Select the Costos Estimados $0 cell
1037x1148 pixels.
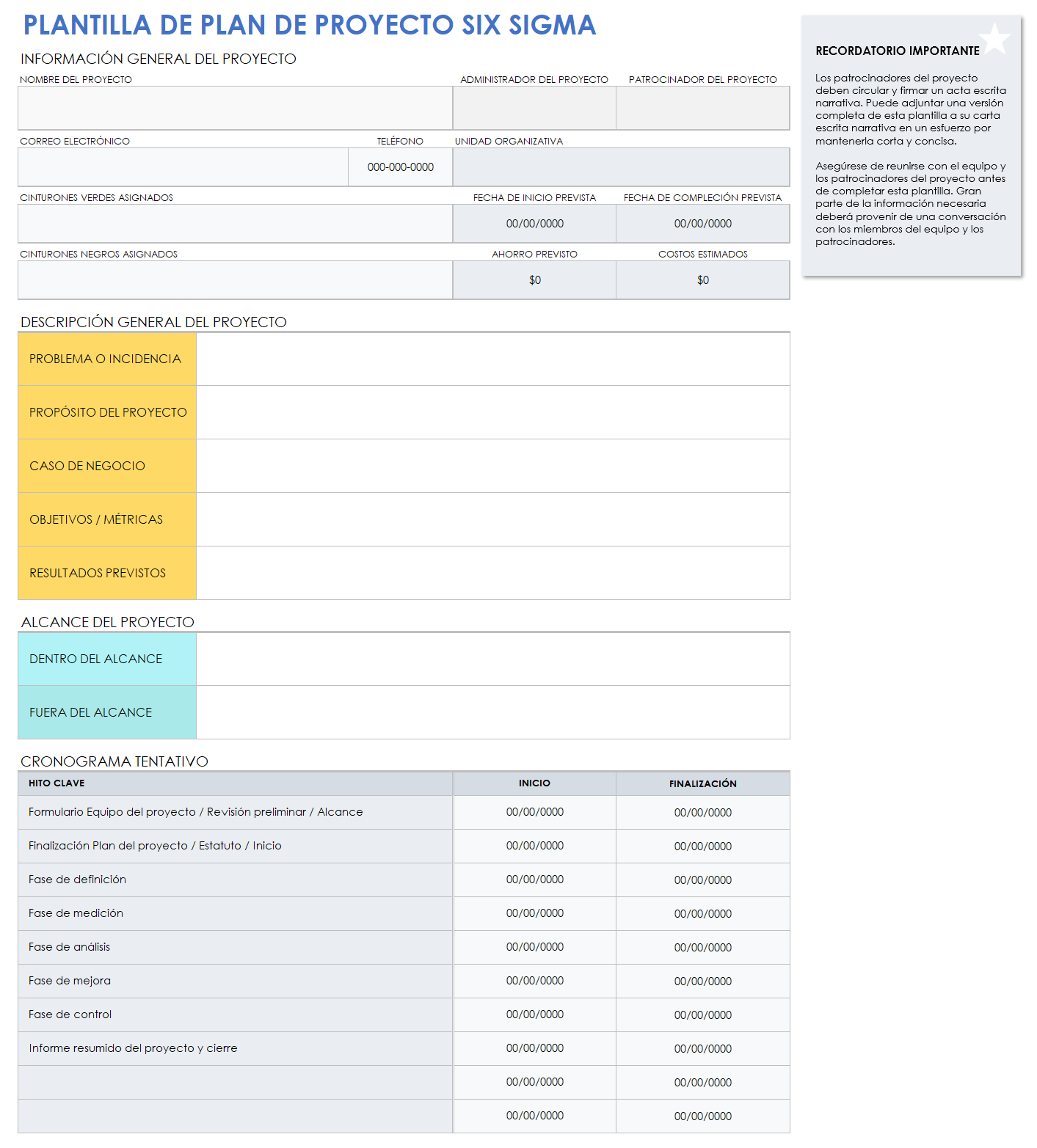pyautogui.click(x=703, y=280)
